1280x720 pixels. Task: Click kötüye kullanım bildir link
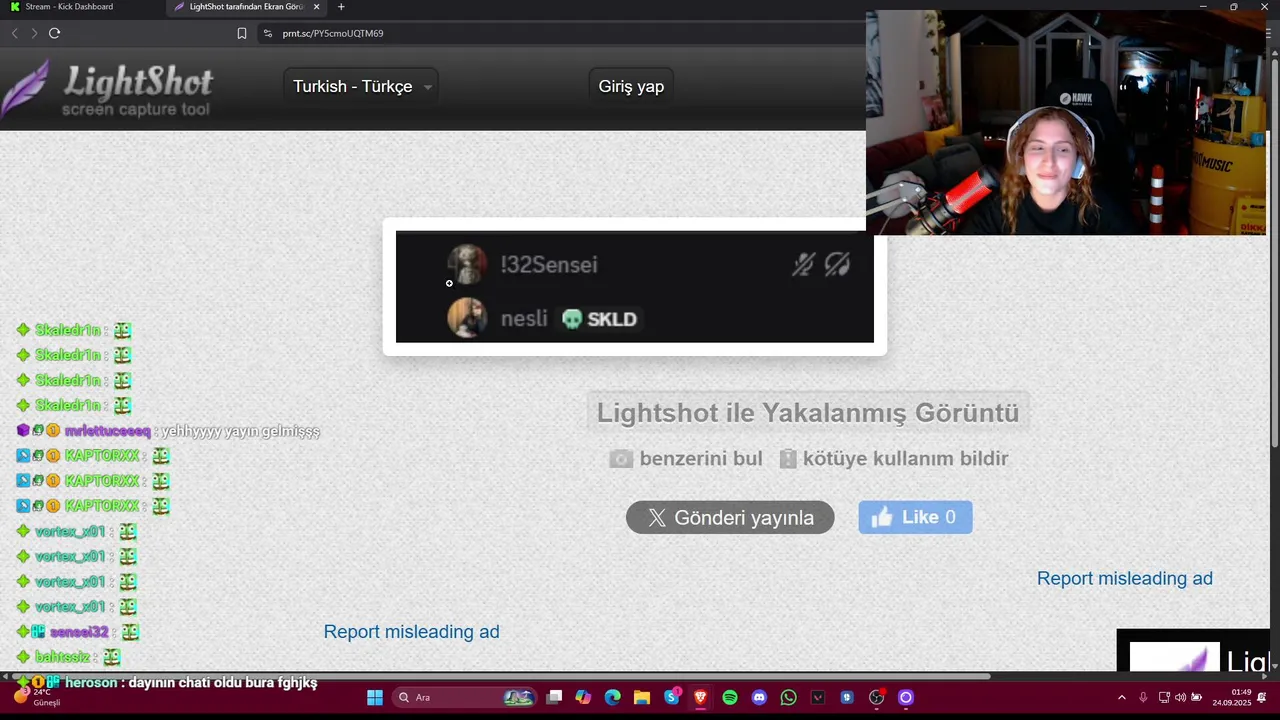pyautogui.click(x=905, y=459)
